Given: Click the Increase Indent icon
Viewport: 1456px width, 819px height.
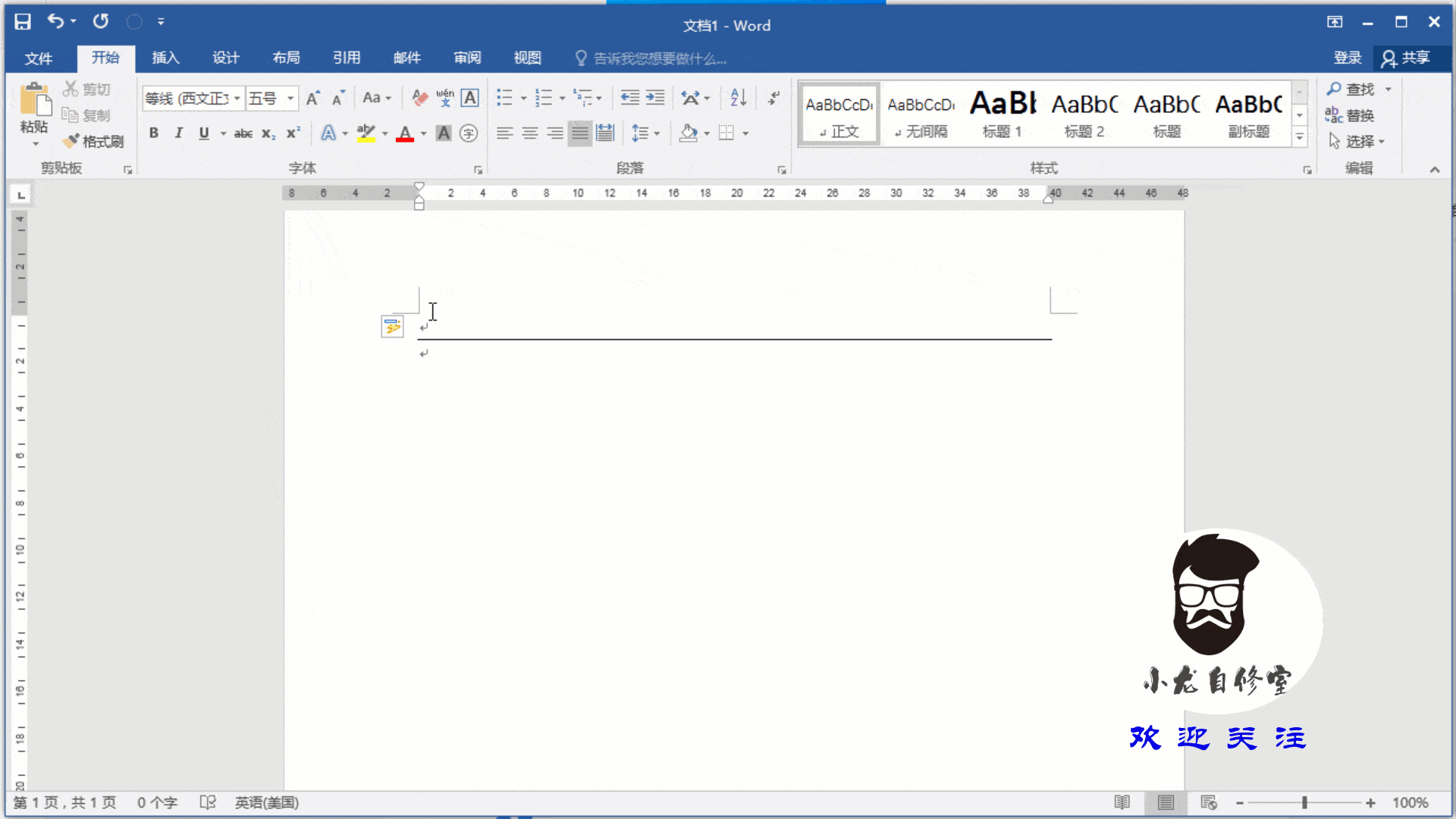Looking at the screenshot, I should tap(655, 98).
